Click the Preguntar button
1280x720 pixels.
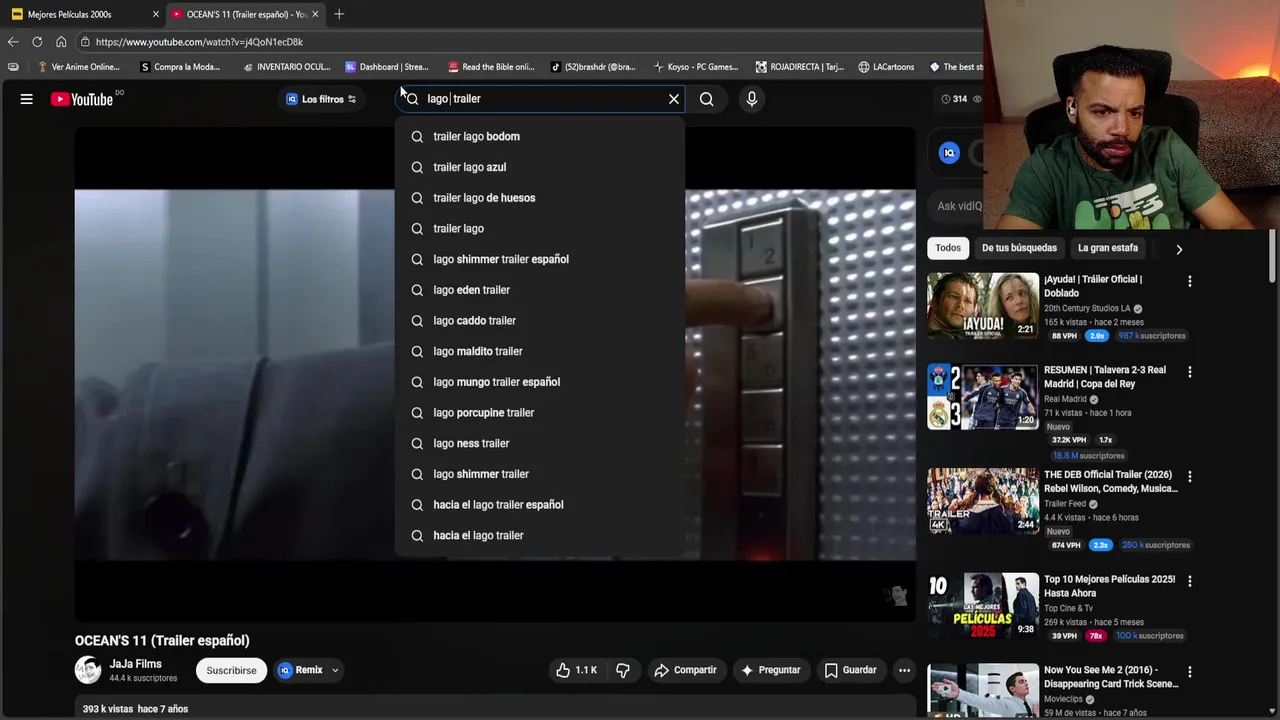[770, 670]
